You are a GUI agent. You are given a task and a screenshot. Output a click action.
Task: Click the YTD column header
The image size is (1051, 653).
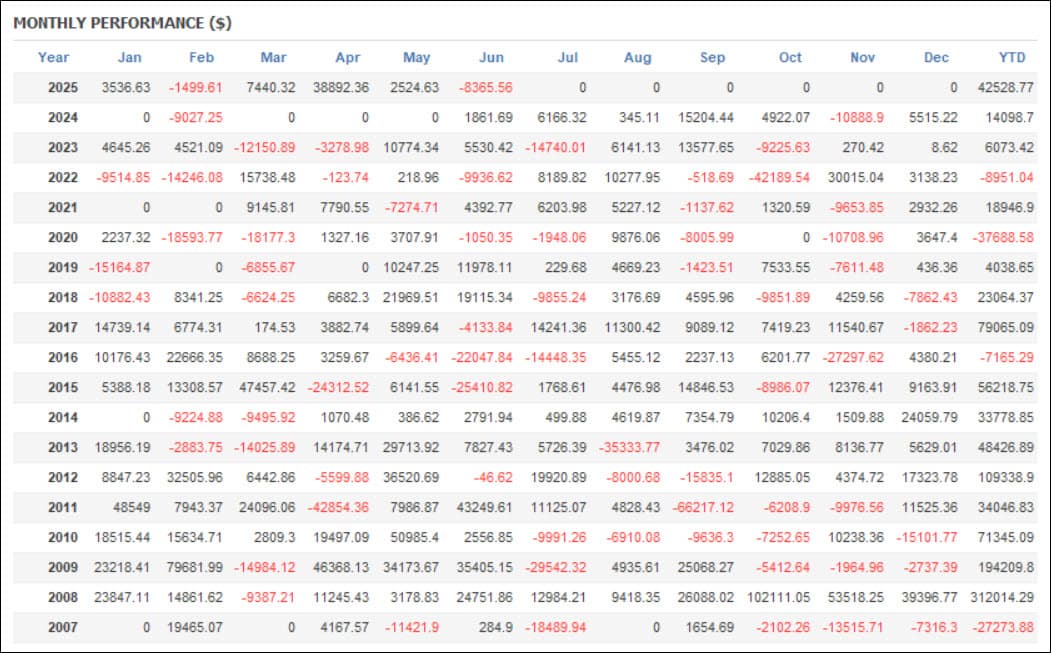[x=1012, y=58]
